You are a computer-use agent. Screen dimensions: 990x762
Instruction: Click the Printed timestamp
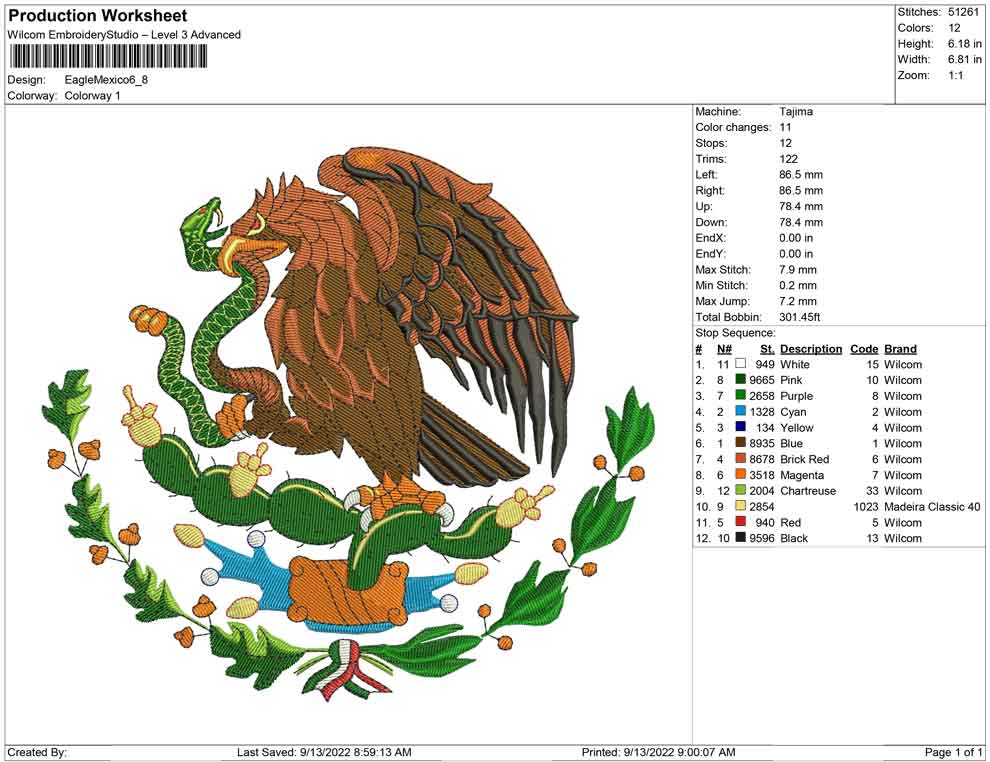pos(658,752)
